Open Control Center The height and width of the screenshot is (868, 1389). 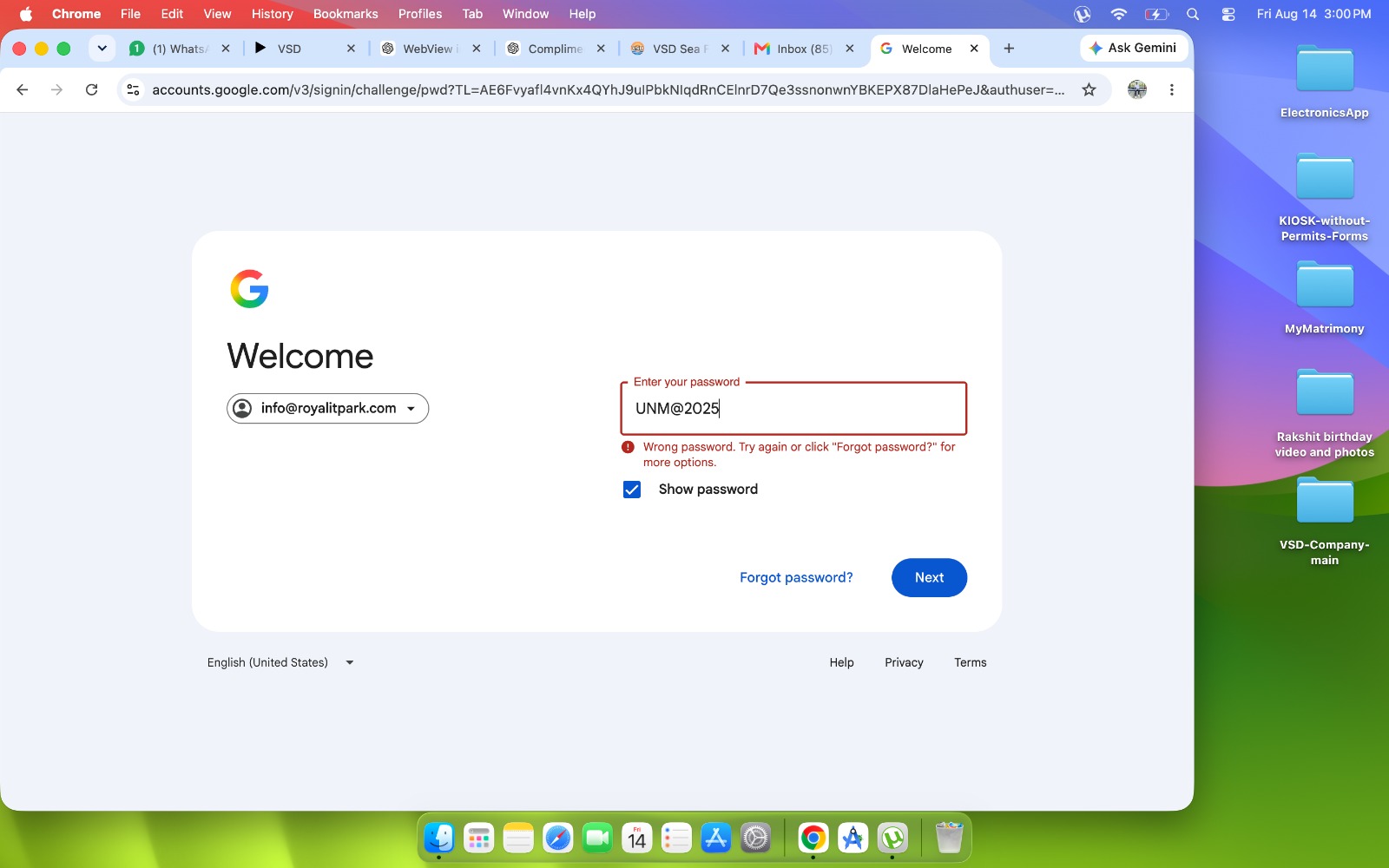tap(1228, 14)
